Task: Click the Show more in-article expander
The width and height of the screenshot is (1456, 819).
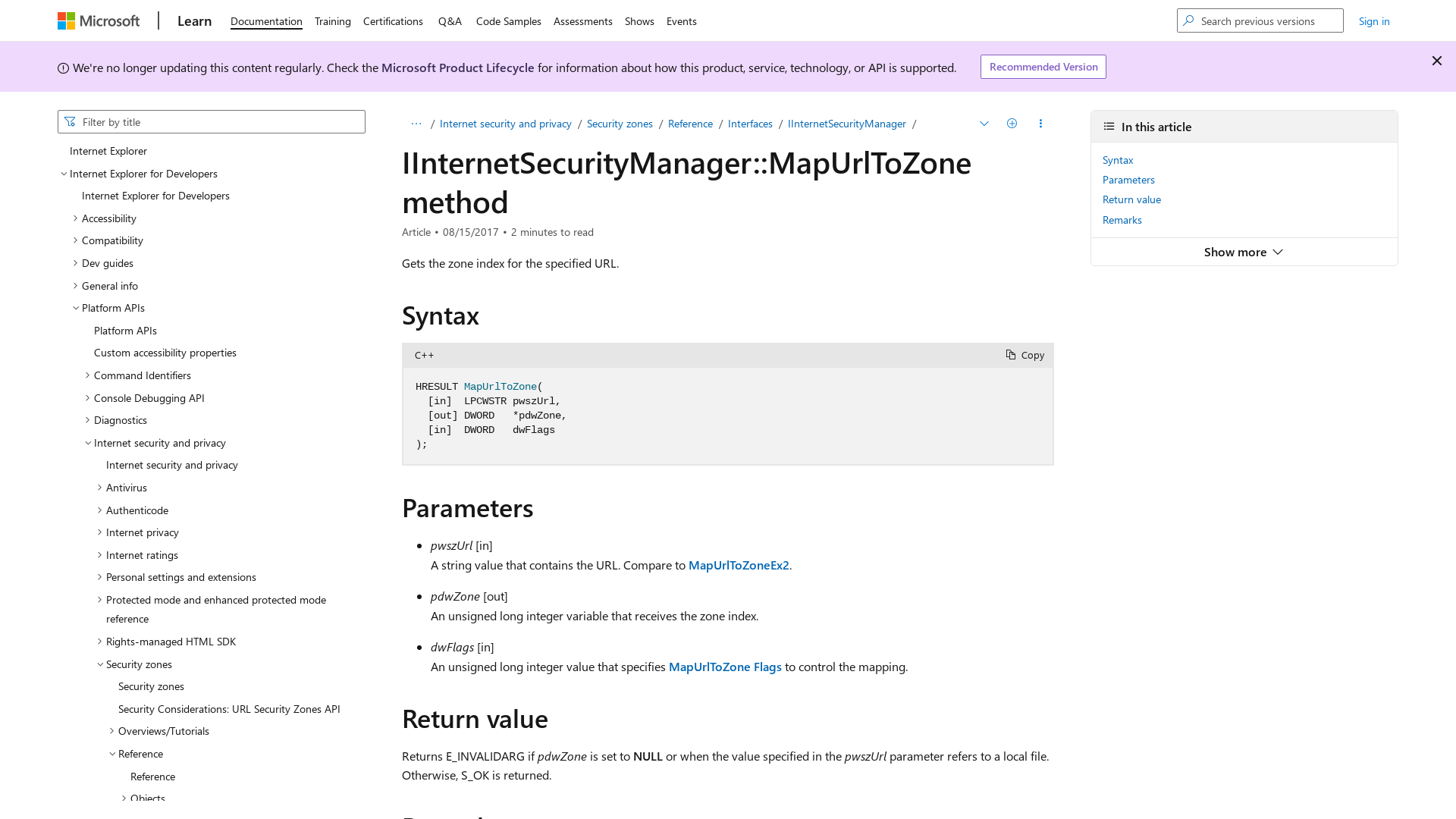Action: click(x=1244, y=251)
